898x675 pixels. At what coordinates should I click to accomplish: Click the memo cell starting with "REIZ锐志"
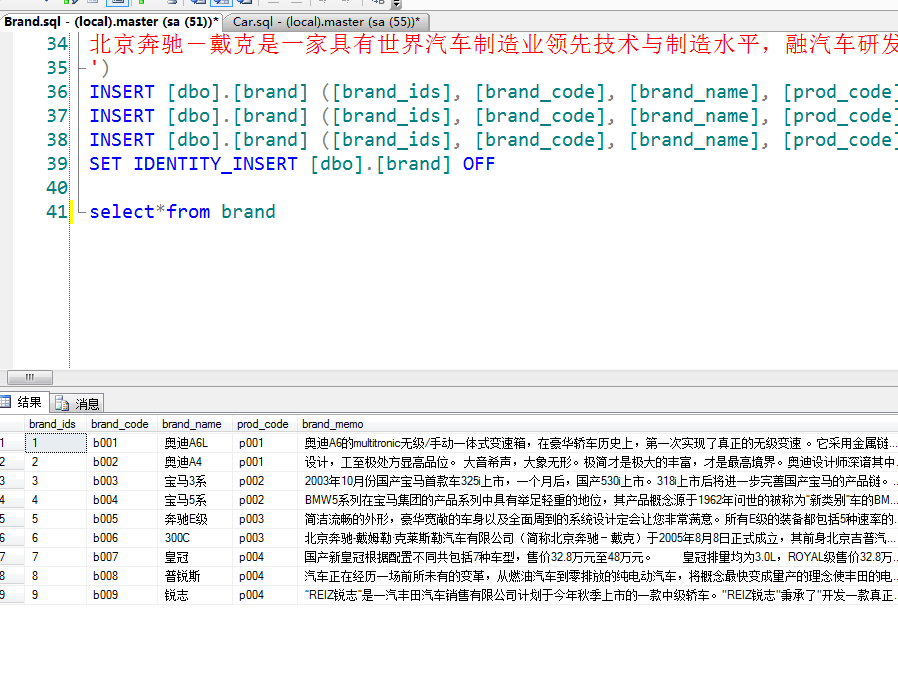pyautogui.click(x=598, y=595)
